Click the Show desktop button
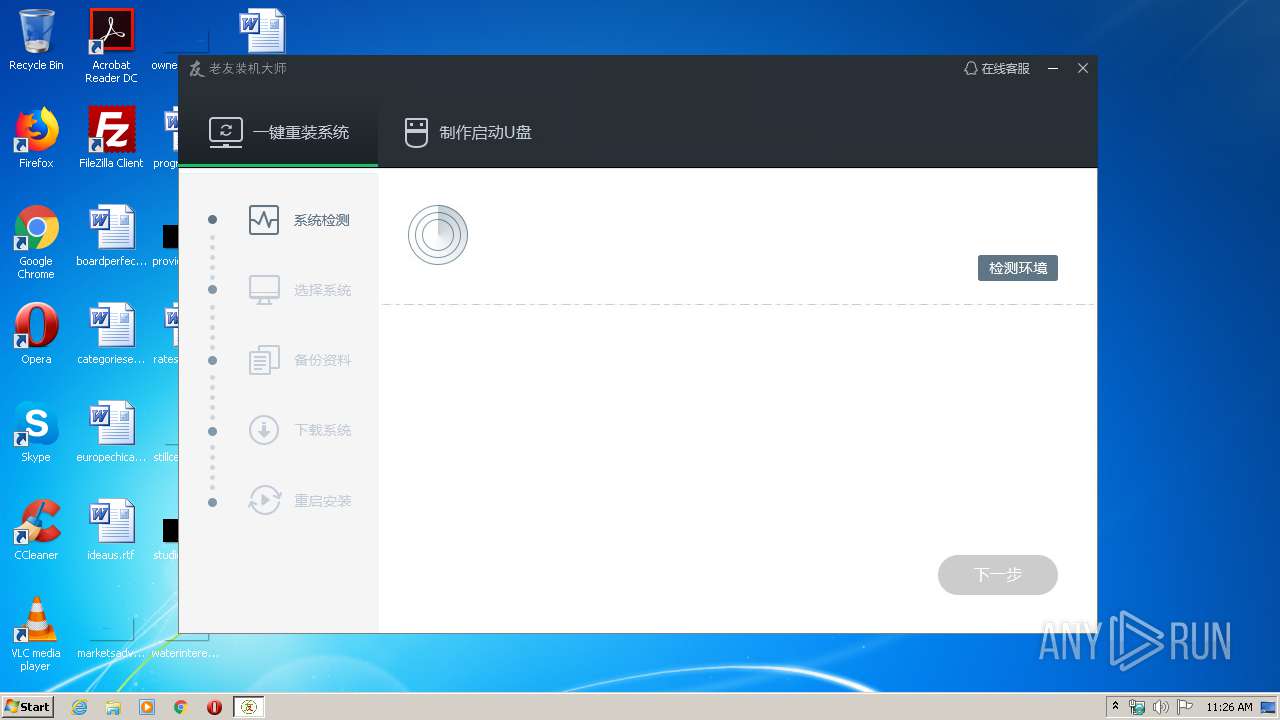 pyautogui.click(x=1269, y=707)
